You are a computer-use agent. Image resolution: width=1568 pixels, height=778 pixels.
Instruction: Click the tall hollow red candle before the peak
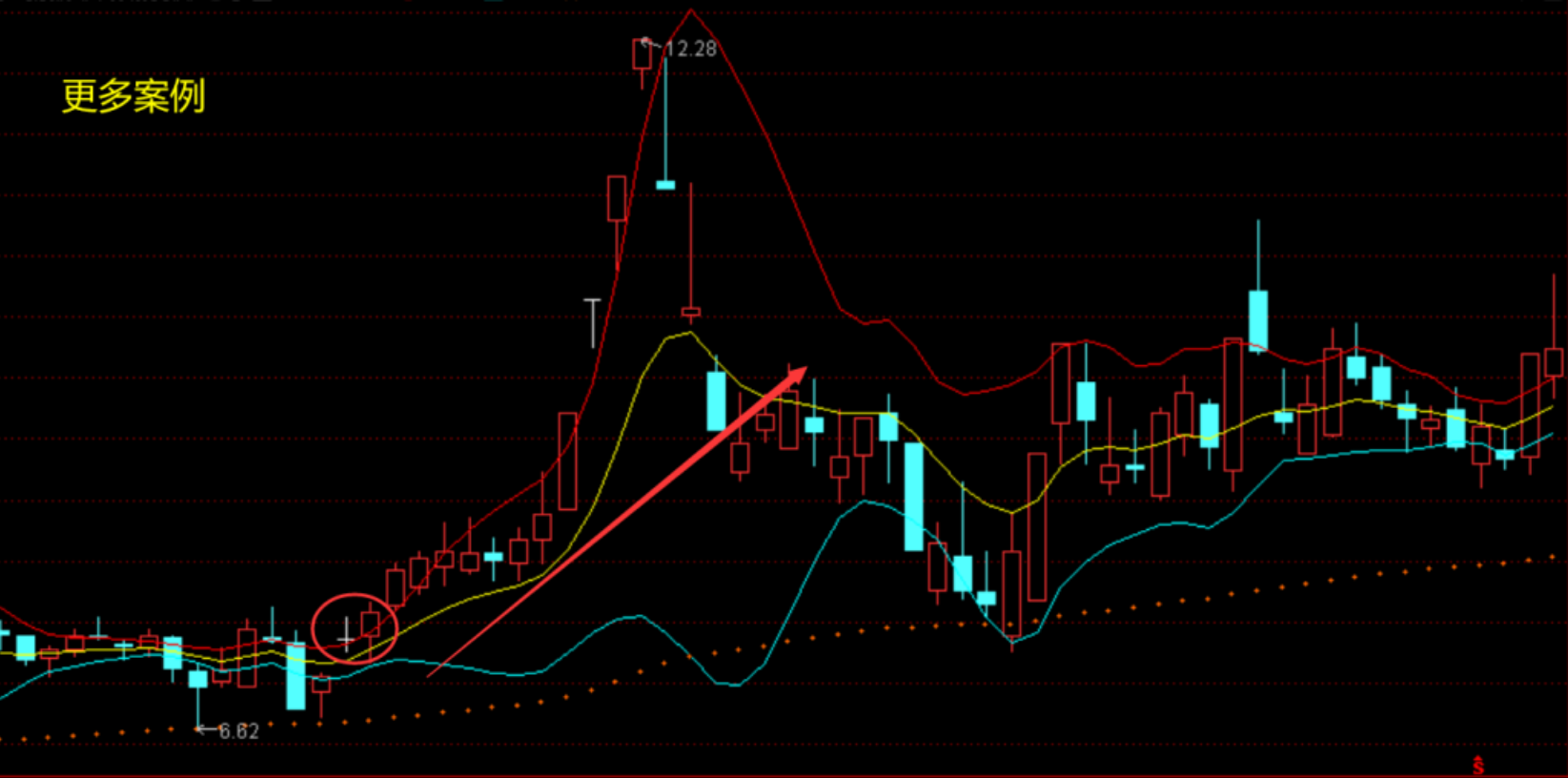pyautogui.click(x=567, y=461)
